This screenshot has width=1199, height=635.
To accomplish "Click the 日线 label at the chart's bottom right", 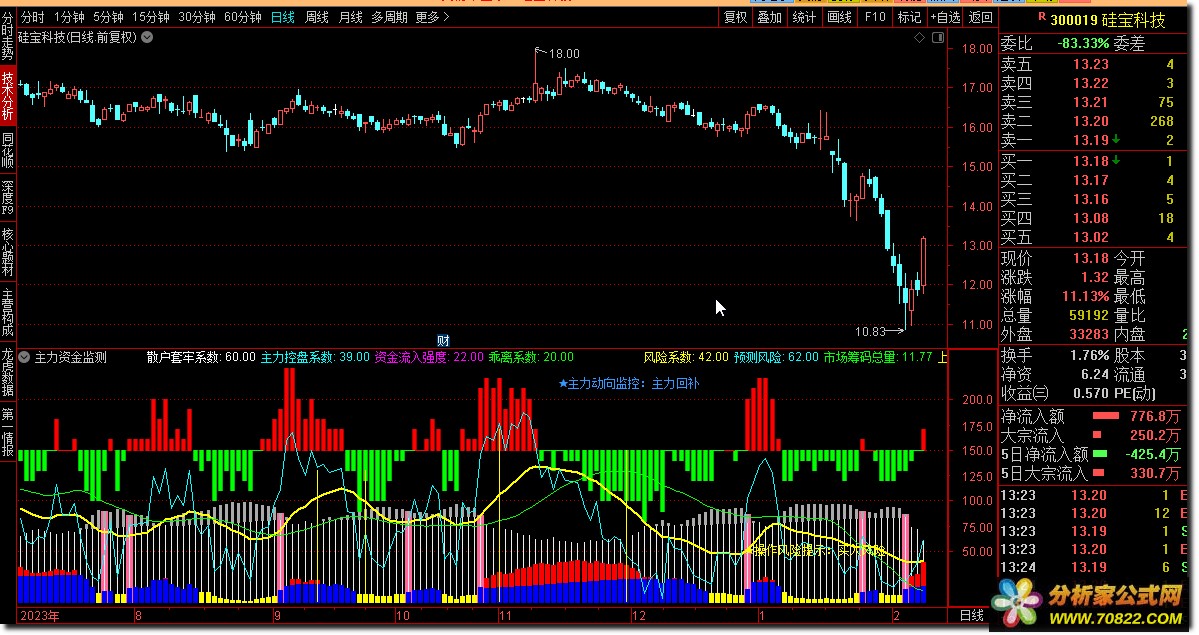I will (972, 616).
